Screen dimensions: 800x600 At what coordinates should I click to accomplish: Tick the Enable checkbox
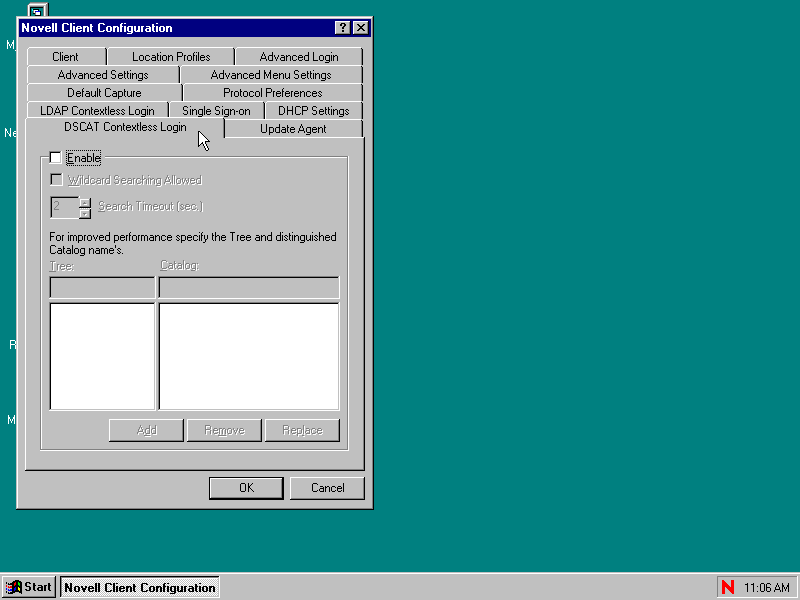(x=56, y=158)
